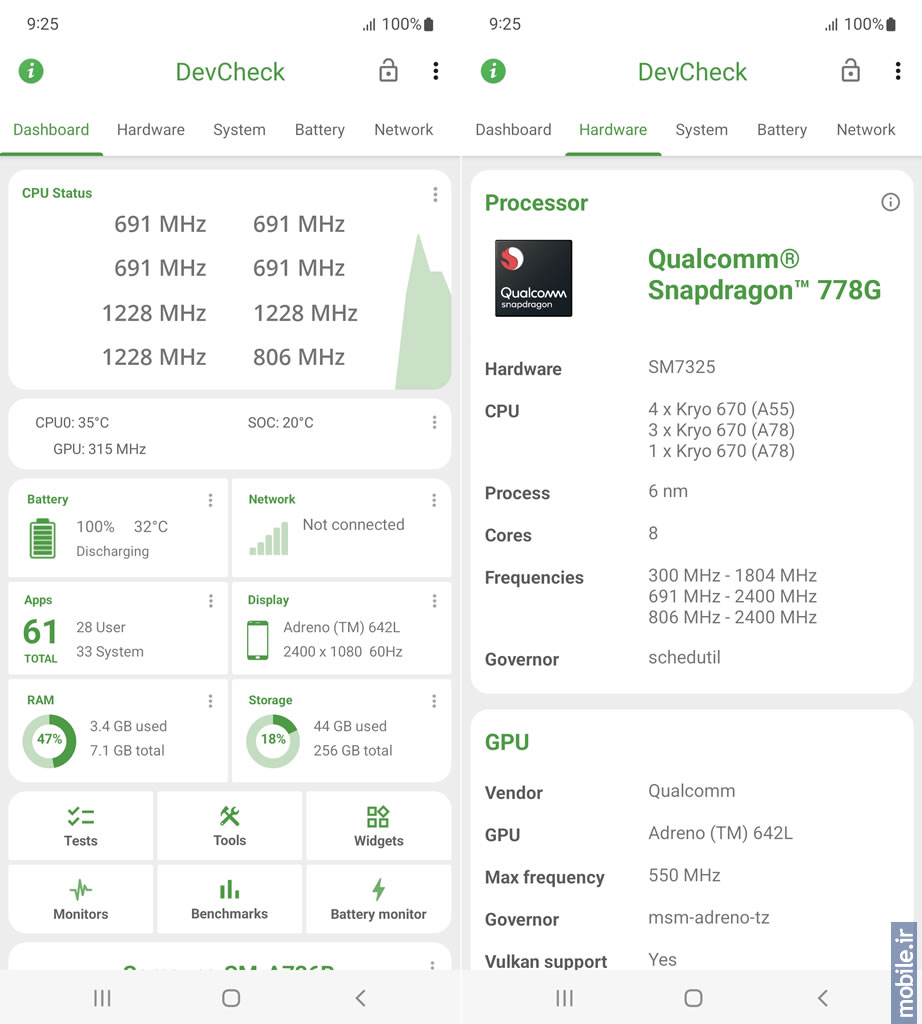Select Network tab in left screen
The height and width of the screenshot is (1024, 922).
pos(404,130)
